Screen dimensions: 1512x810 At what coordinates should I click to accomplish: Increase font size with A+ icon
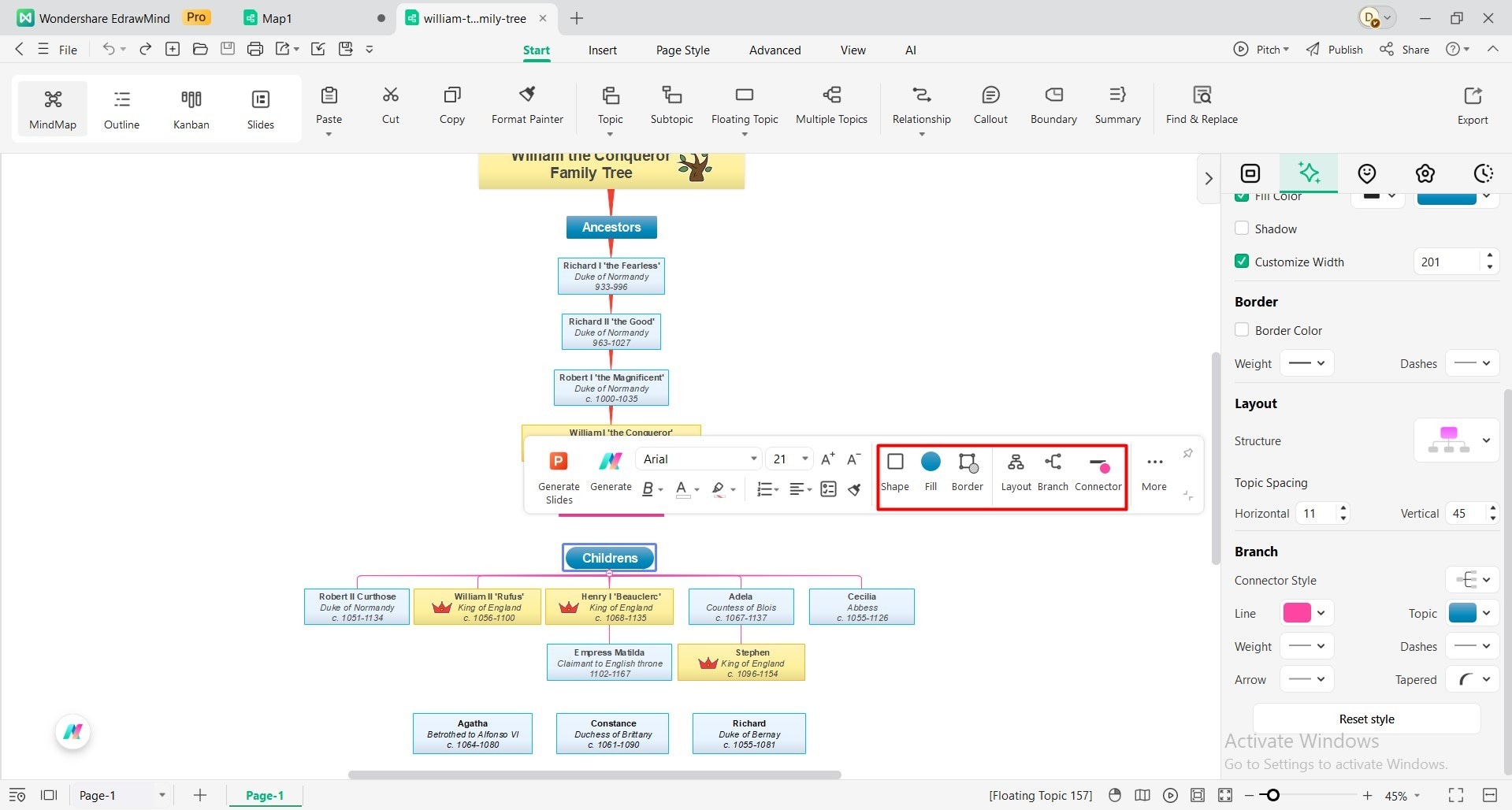827,459
